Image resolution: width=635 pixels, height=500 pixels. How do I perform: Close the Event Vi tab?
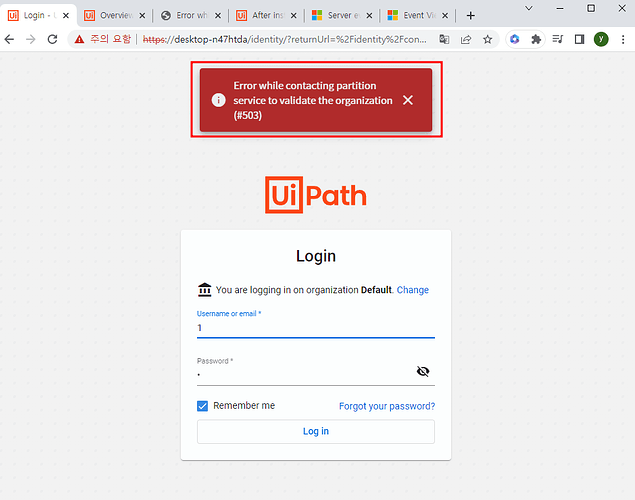pyautogui.click(x=445, y=16)
